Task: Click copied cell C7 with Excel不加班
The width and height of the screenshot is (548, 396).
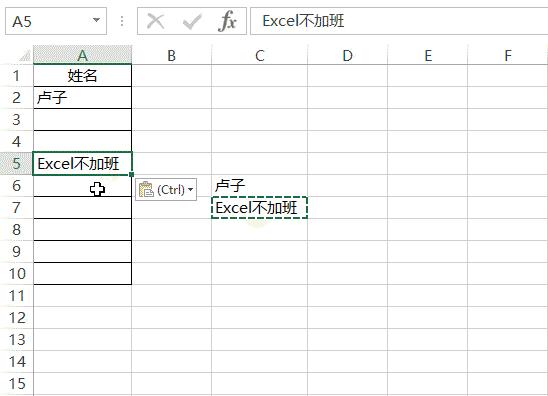Action: pyautogui.click(x=259, y=208)
